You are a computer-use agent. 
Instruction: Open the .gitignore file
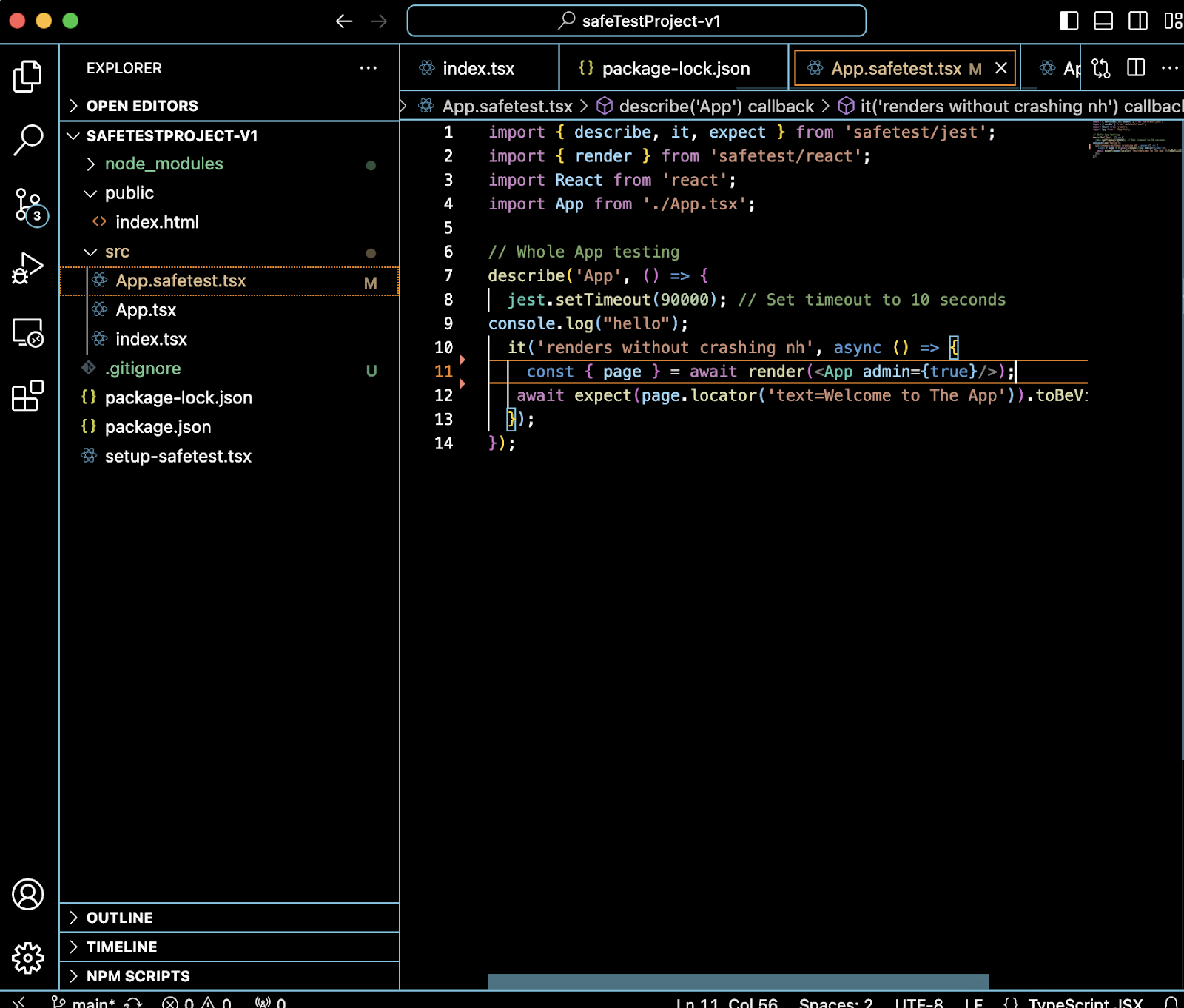pos(229,369)
